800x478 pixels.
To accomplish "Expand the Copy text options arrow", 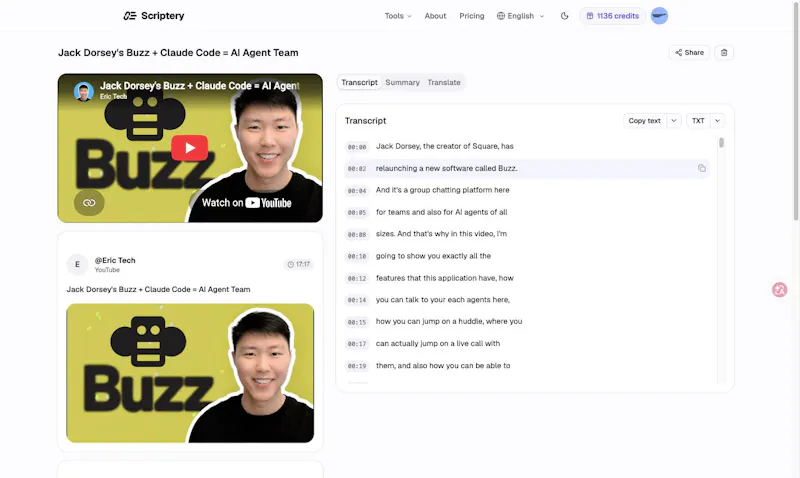I will pyautogui.click(x=673, y=121).
